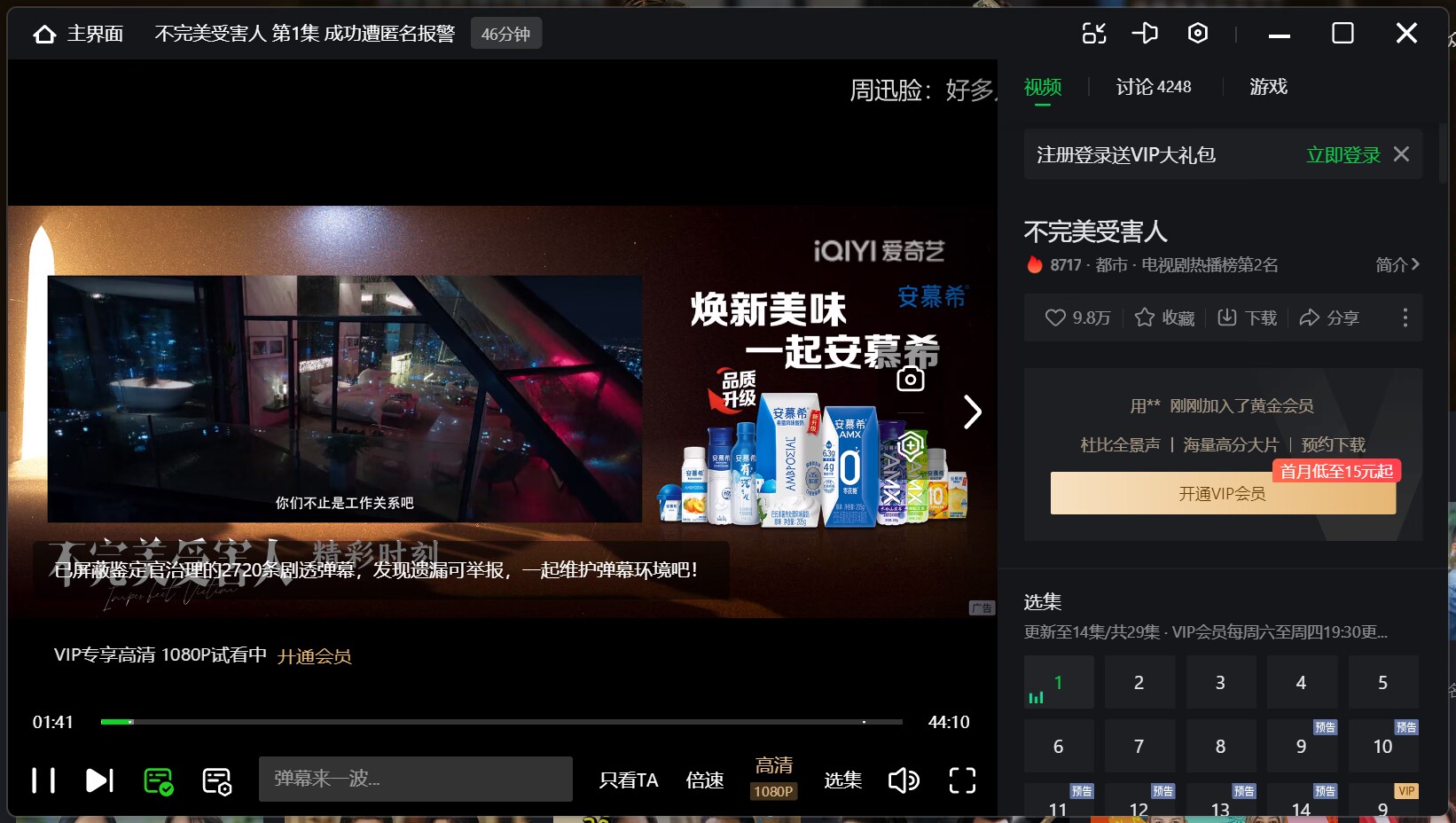Mute the volume speaker icon
Image resolution: width=1456 pixels, height=823 pixels.
click(904, 780)
